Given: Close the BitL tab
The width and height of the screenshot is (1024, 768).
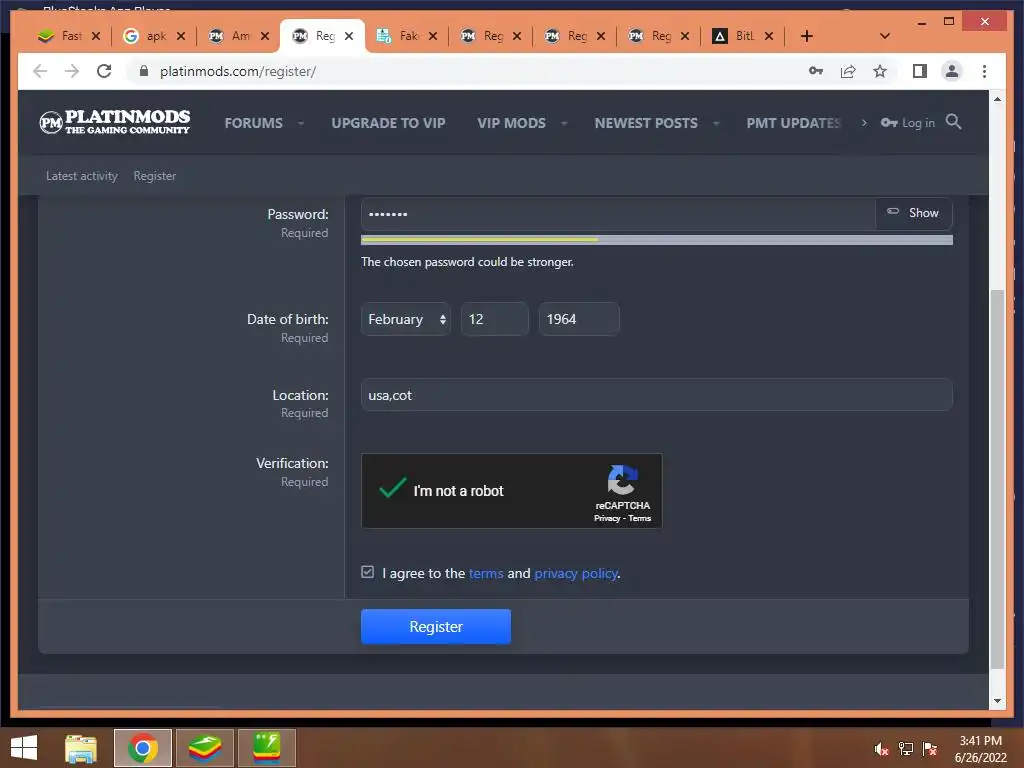Looking at the screenshot, I should 769,36.
